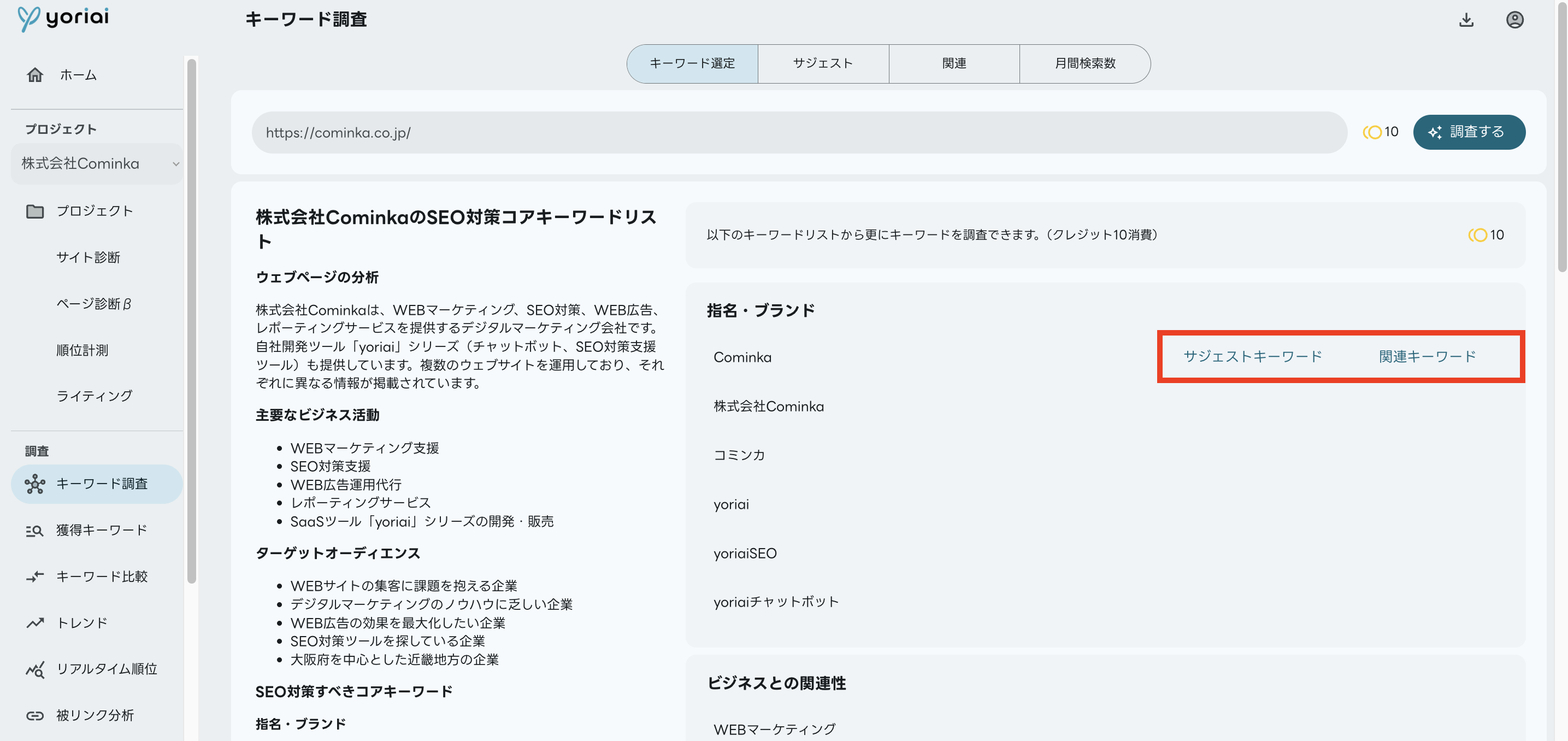Image resolution: width=1568 pixels, height=741 pixels.
Task: Click the キーワード調査 page title
Action: (306, 20)
